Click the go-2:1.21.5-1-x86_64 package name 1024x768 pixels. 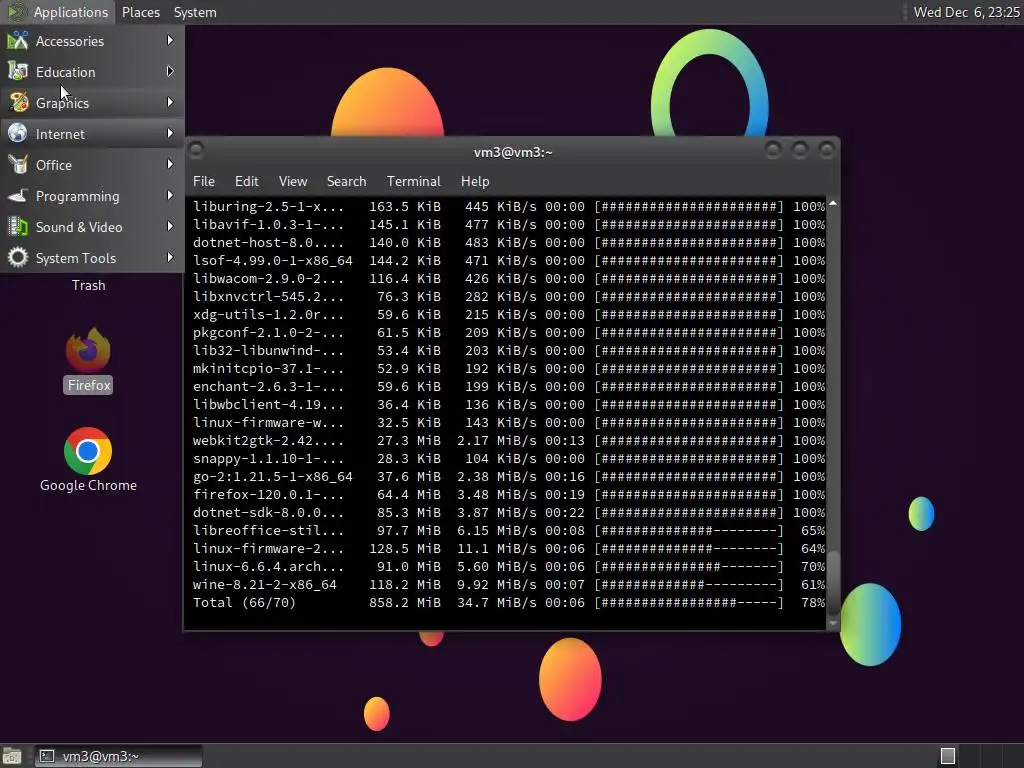272,477
